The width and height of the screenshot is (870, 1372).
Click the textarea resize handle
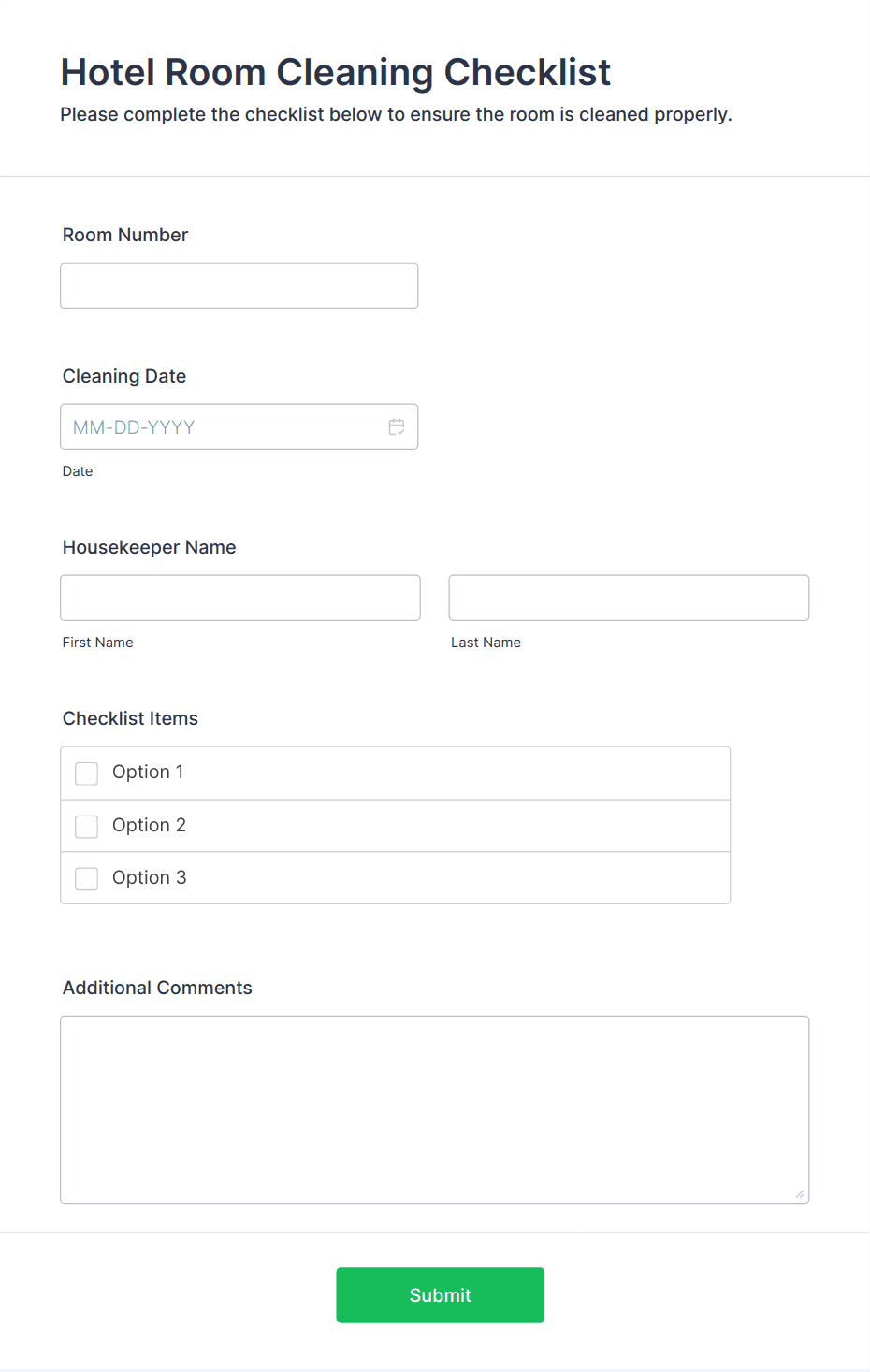click(x=802, y=1194)
